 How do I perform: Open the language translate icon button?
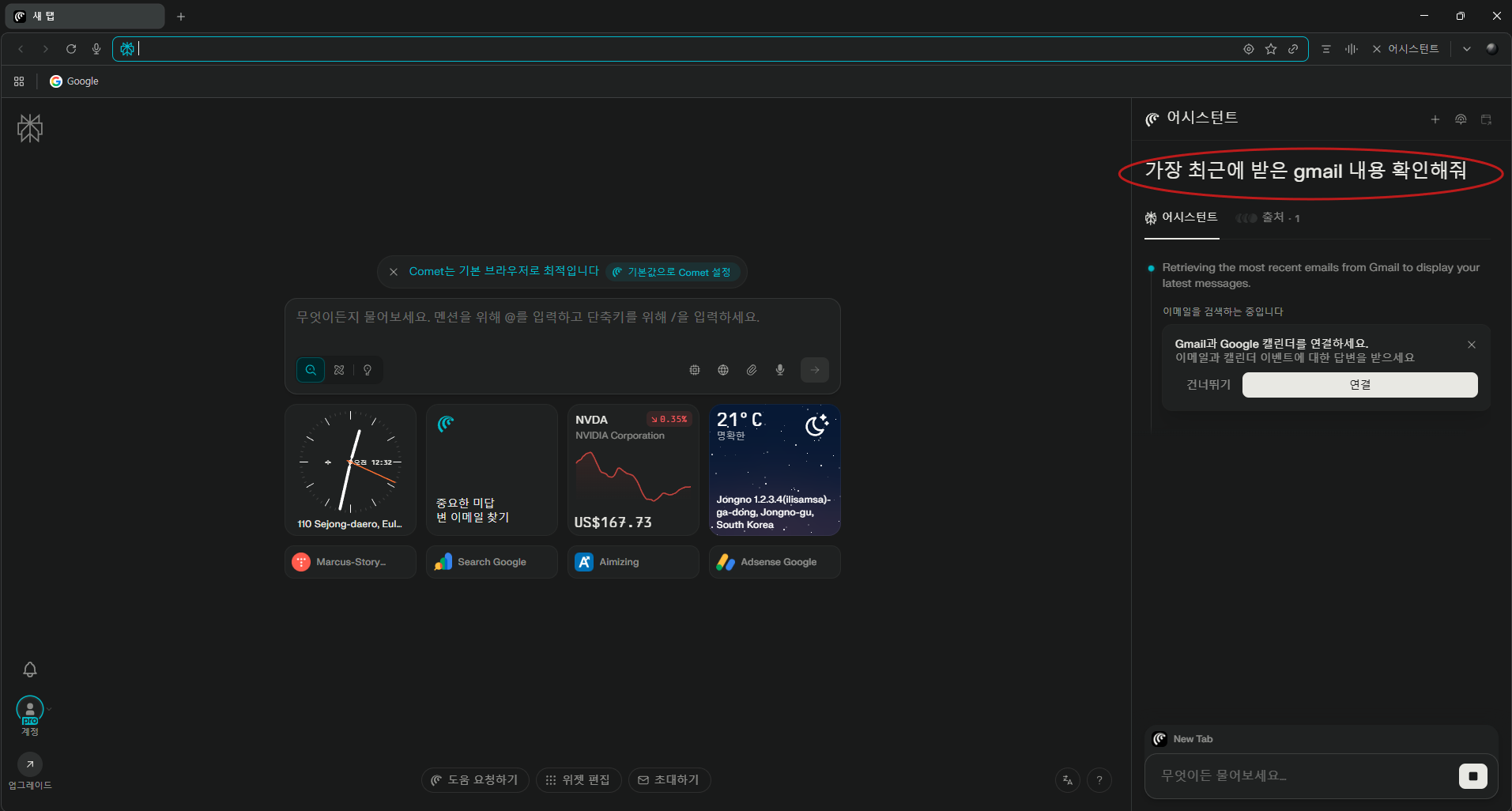[1068, 780]
